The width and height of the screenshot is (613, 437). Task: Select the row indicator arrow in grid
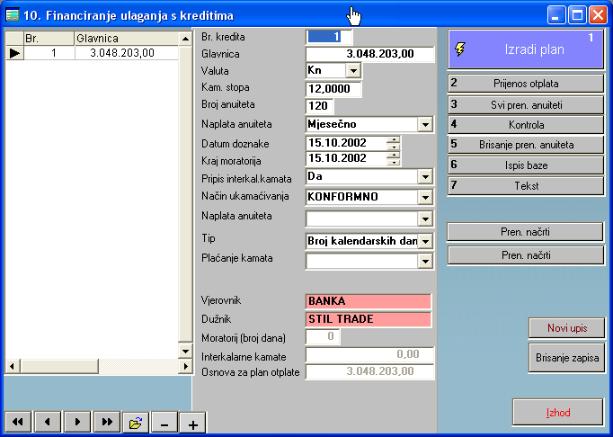click(x=14, y=53)
